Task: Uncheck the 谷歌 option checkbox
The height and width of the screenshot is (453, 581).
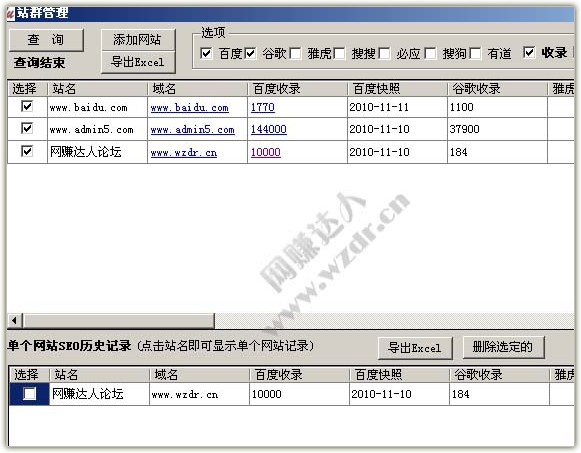Action: pyautogui.click(x=250, y=54)
